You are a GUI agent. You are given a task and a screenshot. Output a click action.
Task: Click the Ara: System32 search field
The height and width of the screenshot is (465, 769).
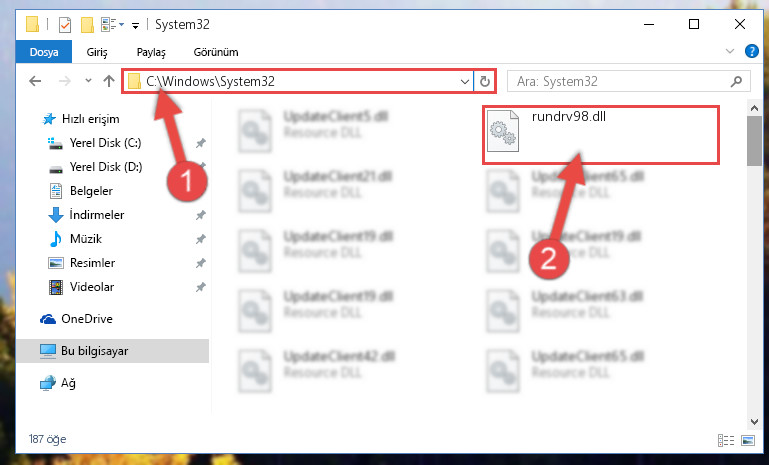[620, 81]
